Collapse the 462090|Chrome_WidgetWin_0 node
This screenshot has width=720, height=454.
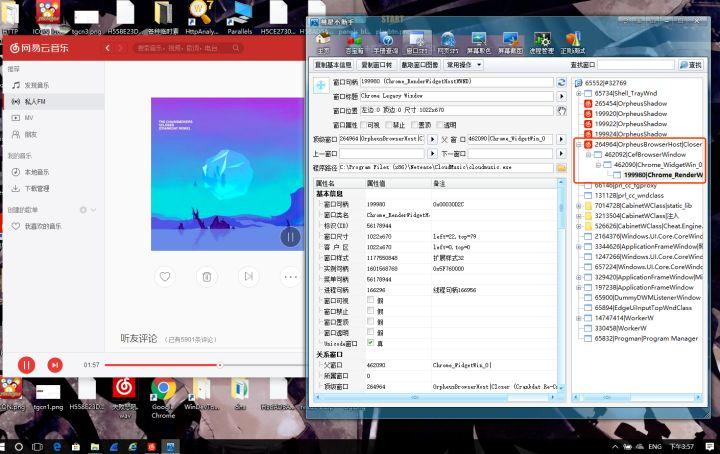coord(598,165)
